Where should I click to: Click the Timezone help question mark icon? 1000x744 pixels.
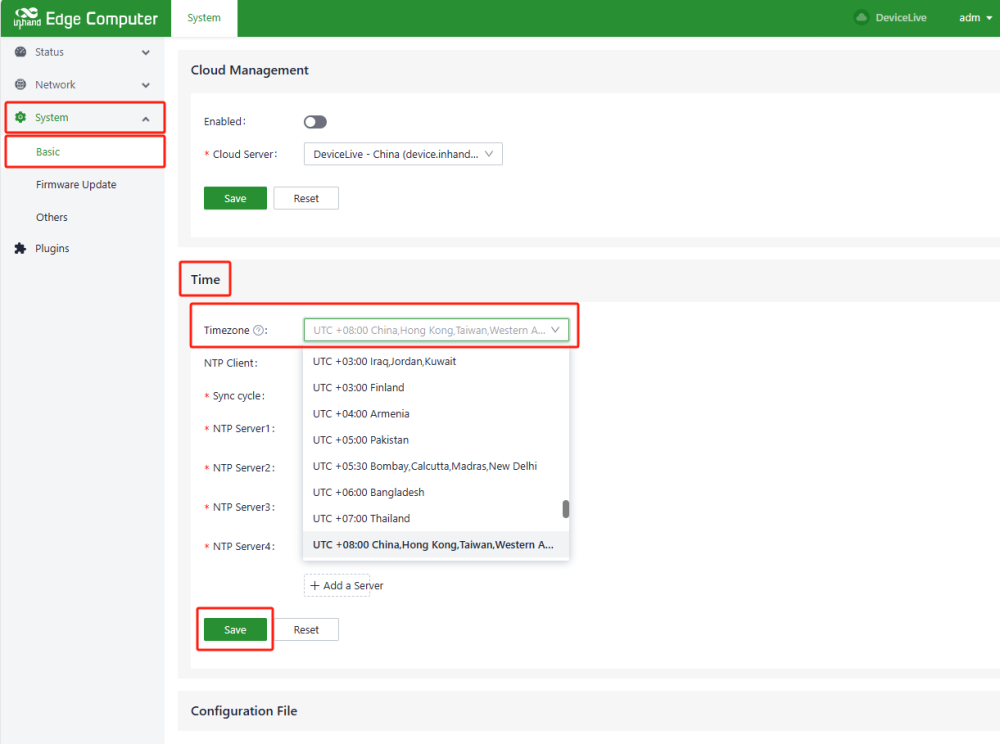(259, 331)
